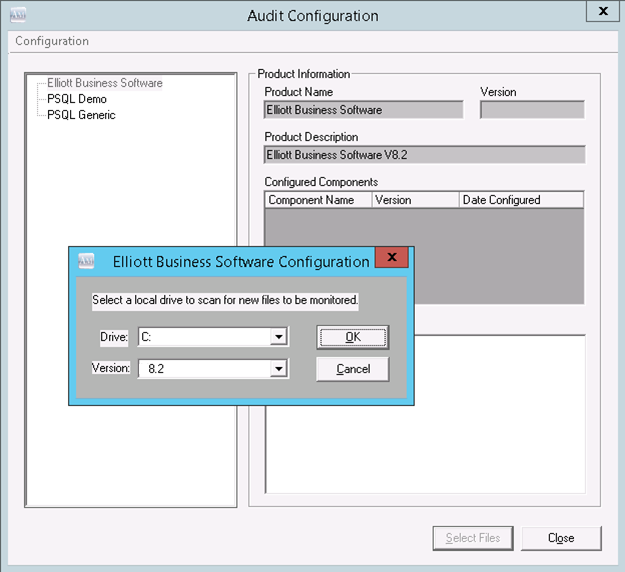
Task: Confirm with the OK button
Action: [353, 337]
